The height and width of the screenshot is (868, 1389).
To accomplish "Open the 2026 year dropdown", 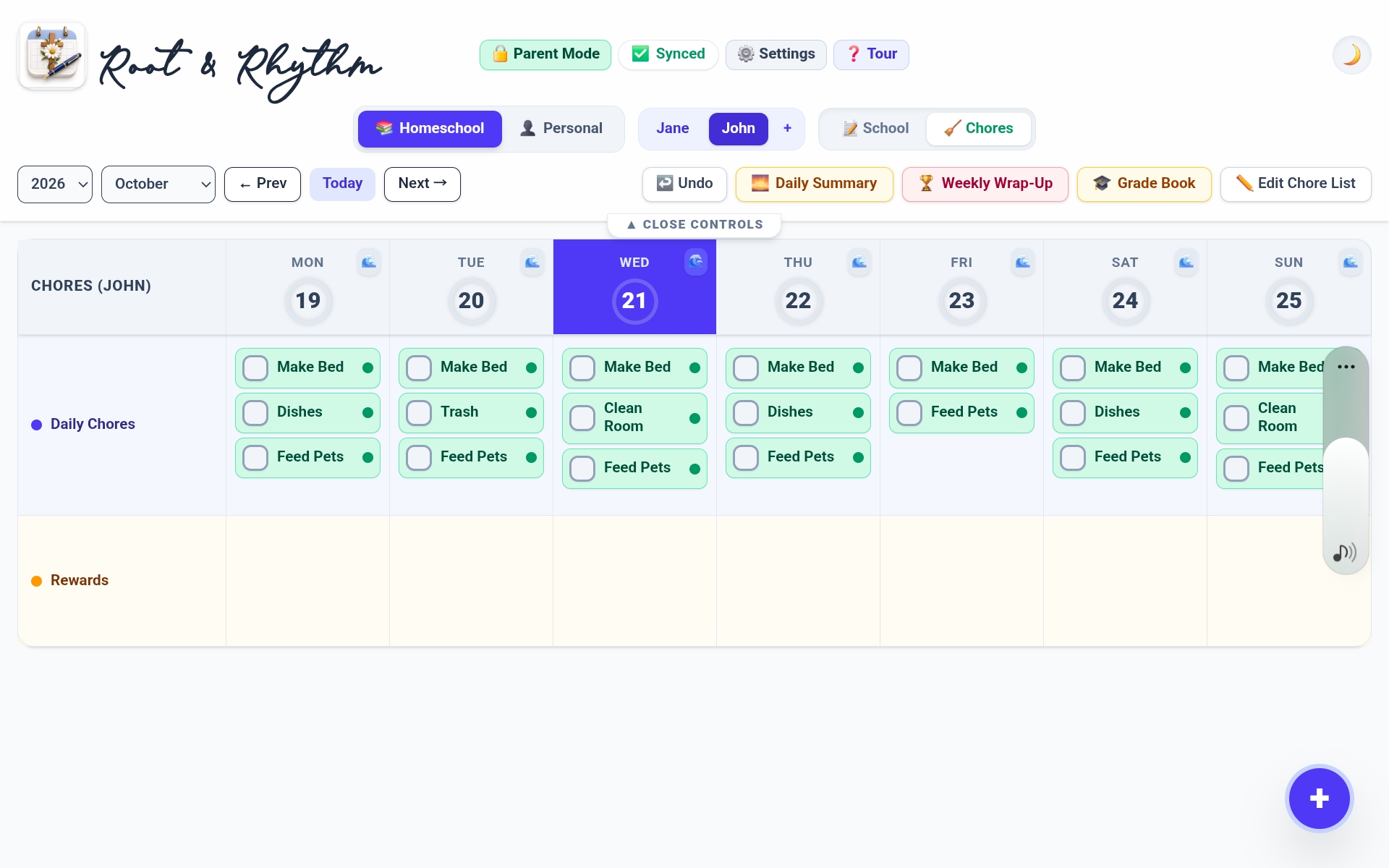I will [55, 184].
